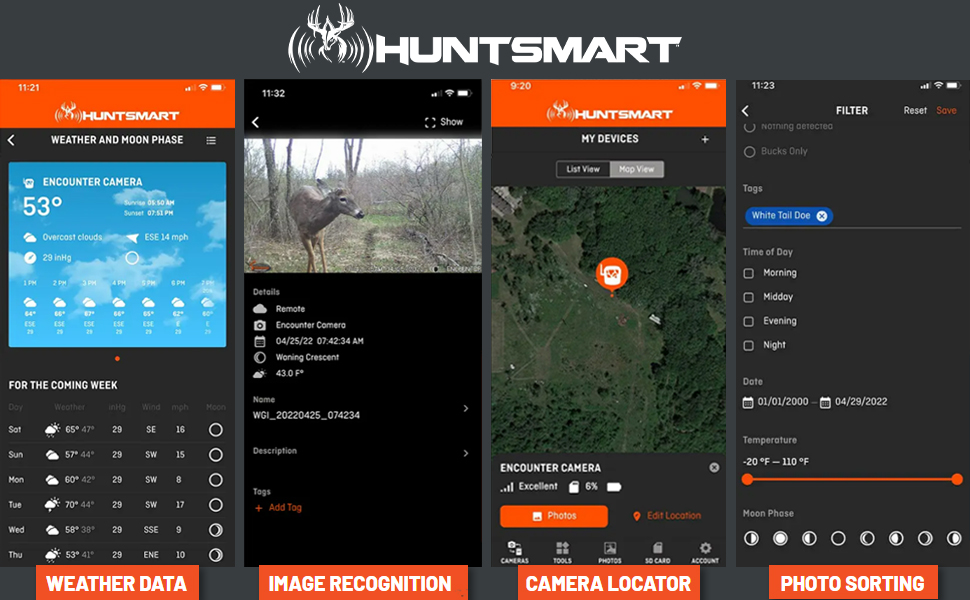
Task: Open the Account tab in bottom bar
Action: tap(705, 552)
